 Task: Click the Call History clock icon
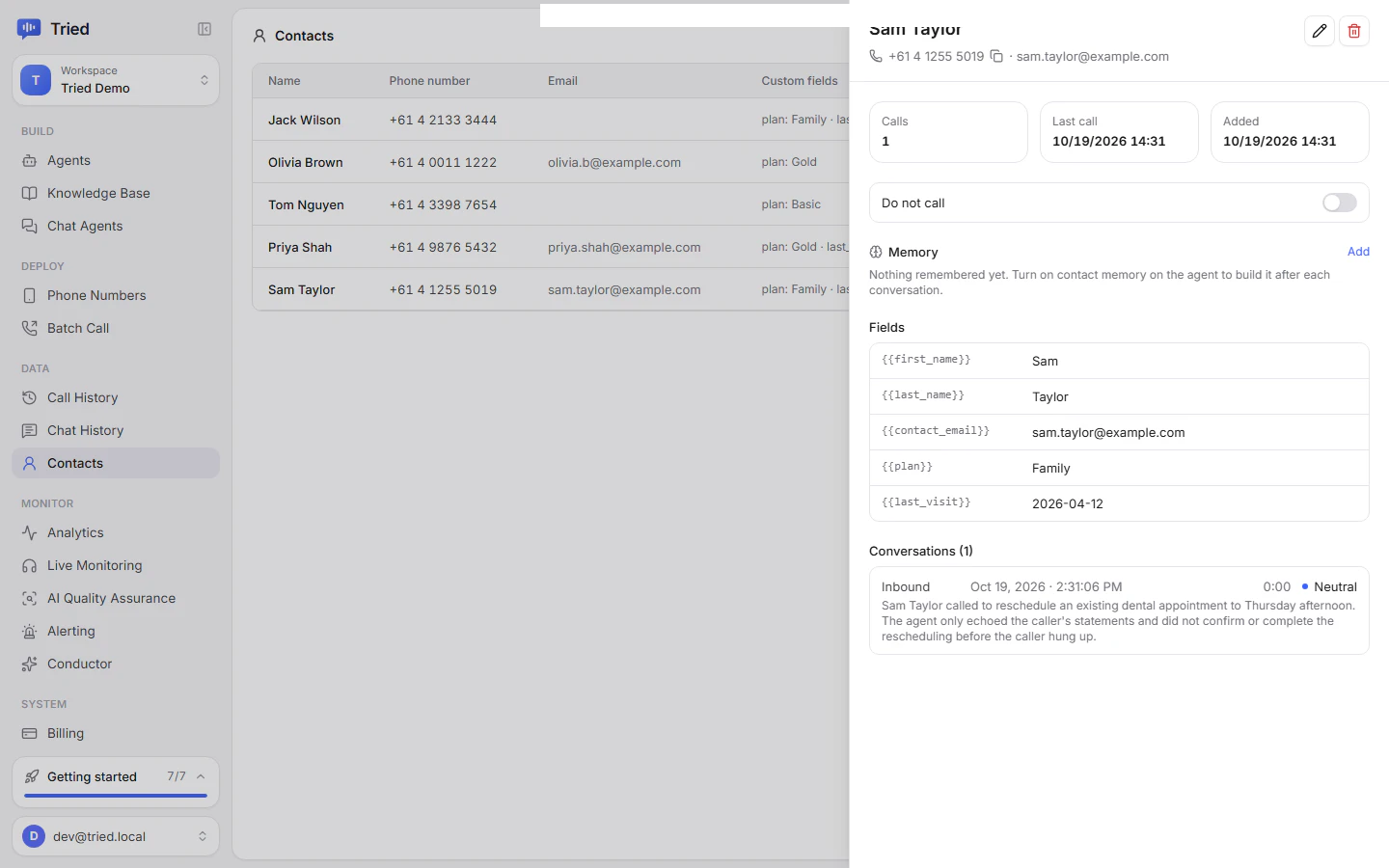coord(30,397)
